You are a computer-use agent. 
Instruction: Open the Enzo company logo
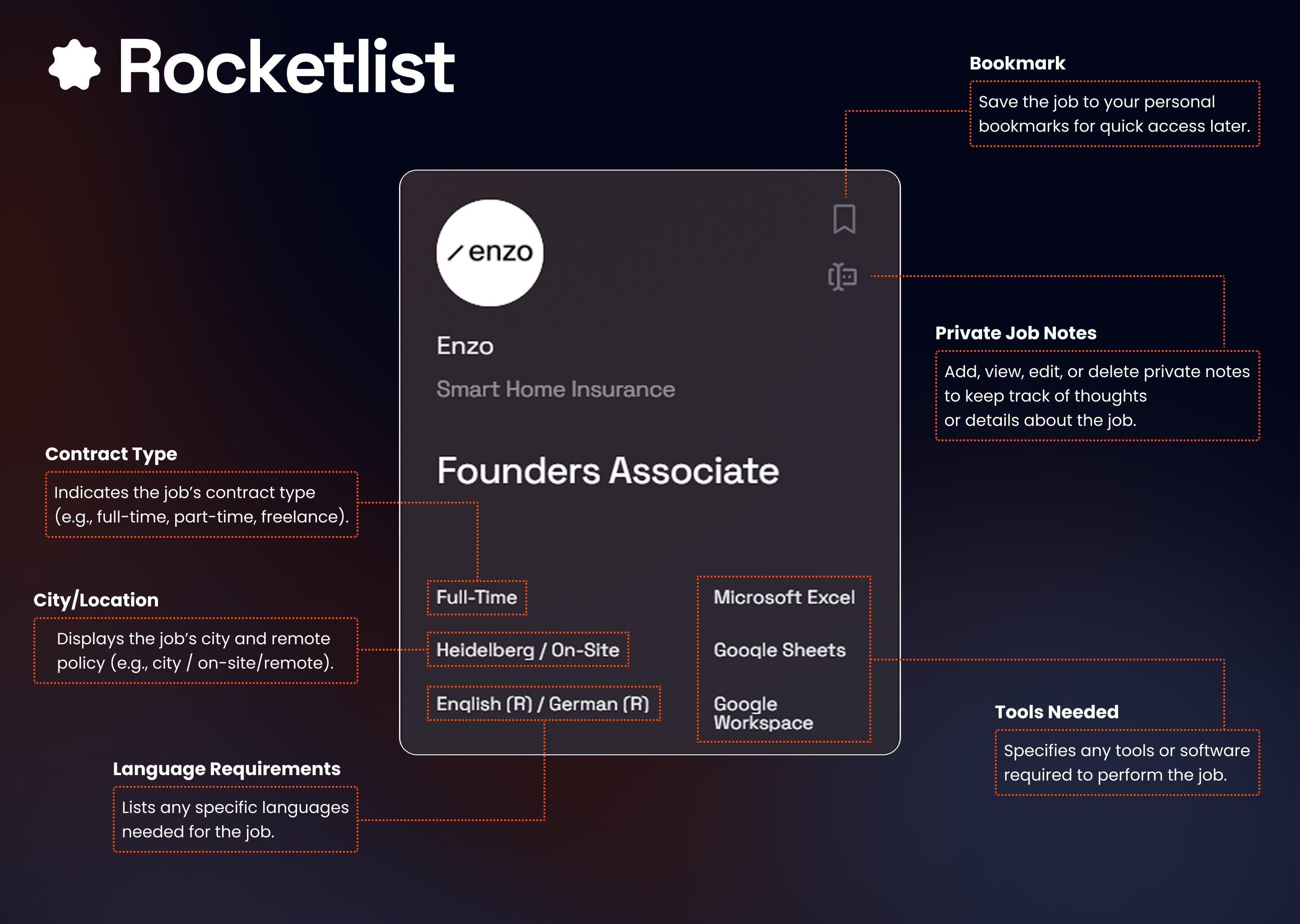coord(489,253)
